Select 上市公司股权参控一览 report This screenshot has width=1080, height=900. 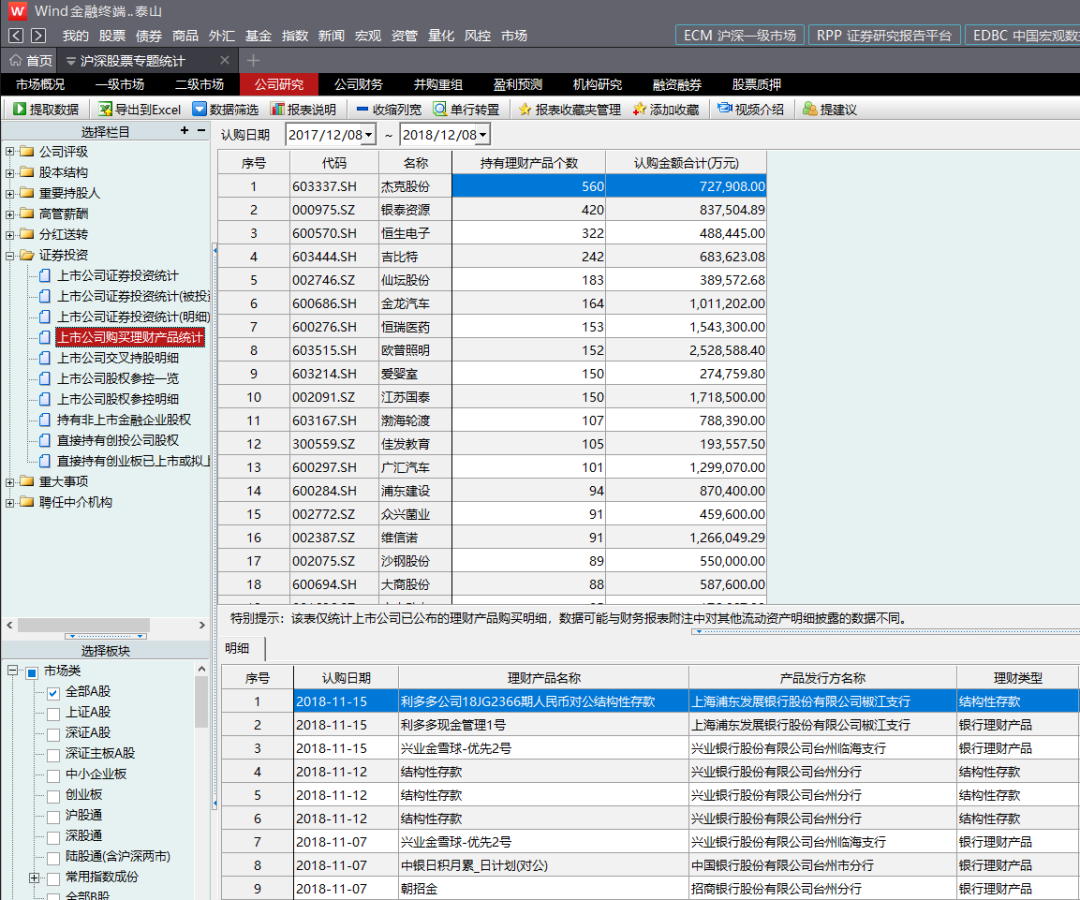[117, 379]
